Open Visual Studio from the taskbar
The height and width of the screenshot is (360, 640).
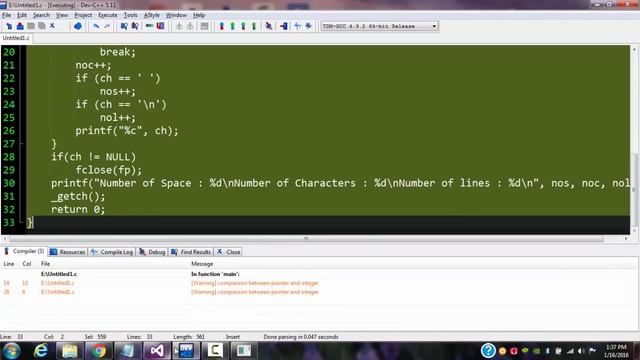click(157, 351)
